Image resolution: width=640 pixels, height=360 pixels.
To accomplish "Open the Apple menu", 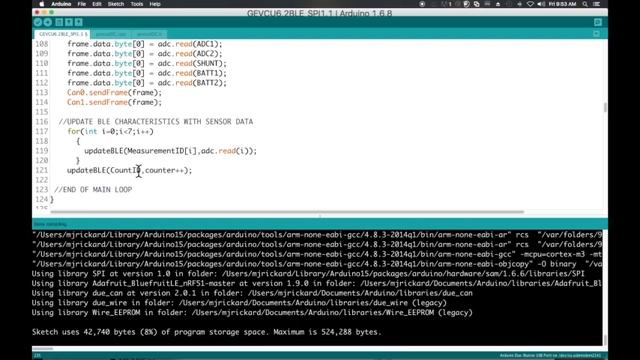I will pos(42,4).
